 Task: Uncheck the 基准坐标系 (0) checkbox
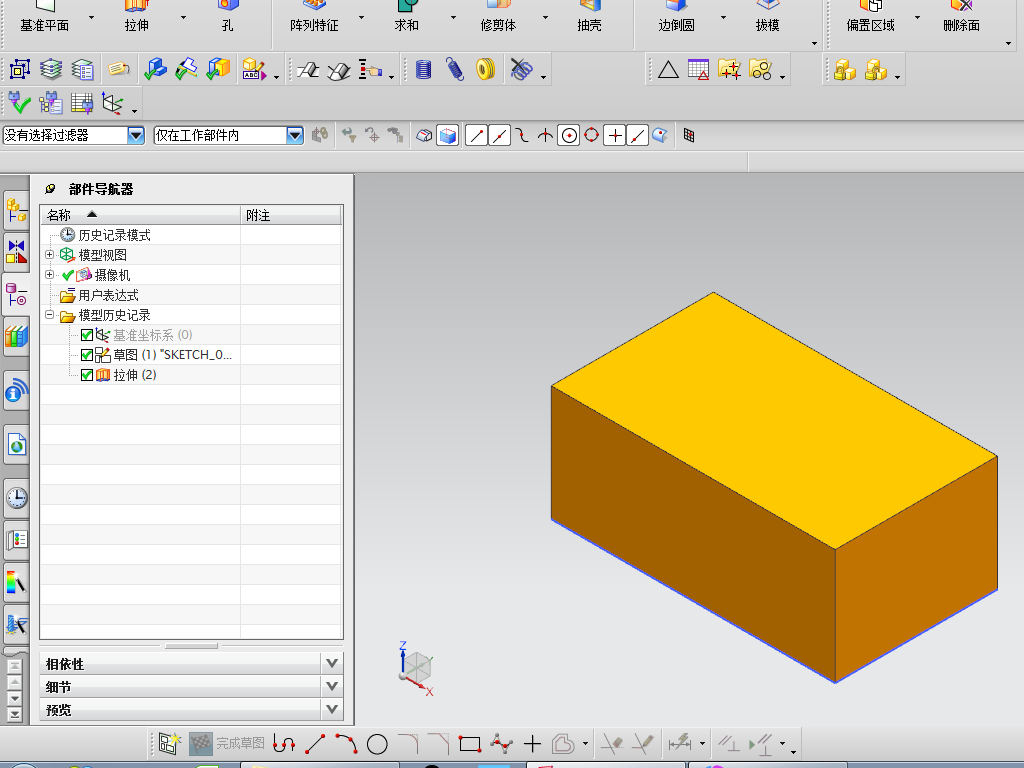[x=87, y=336]
